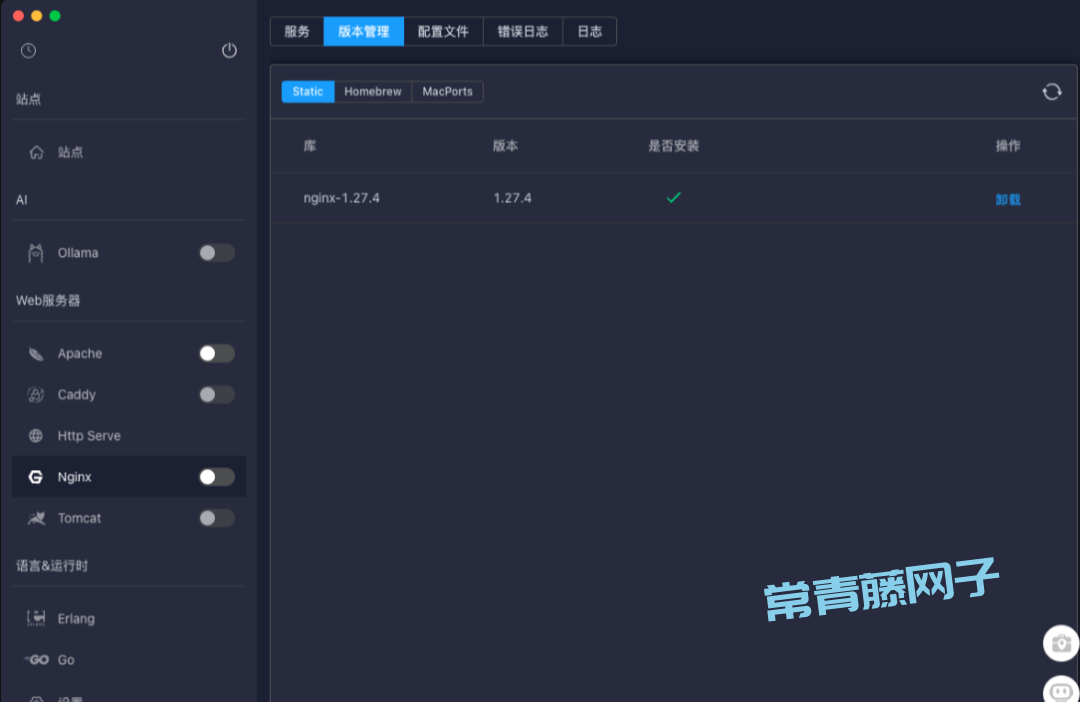Click 卸载 to uninstall nginx-1.27.4
Screen dimensions: 1080x702
pyautogui.click(x=1008, y=198)
